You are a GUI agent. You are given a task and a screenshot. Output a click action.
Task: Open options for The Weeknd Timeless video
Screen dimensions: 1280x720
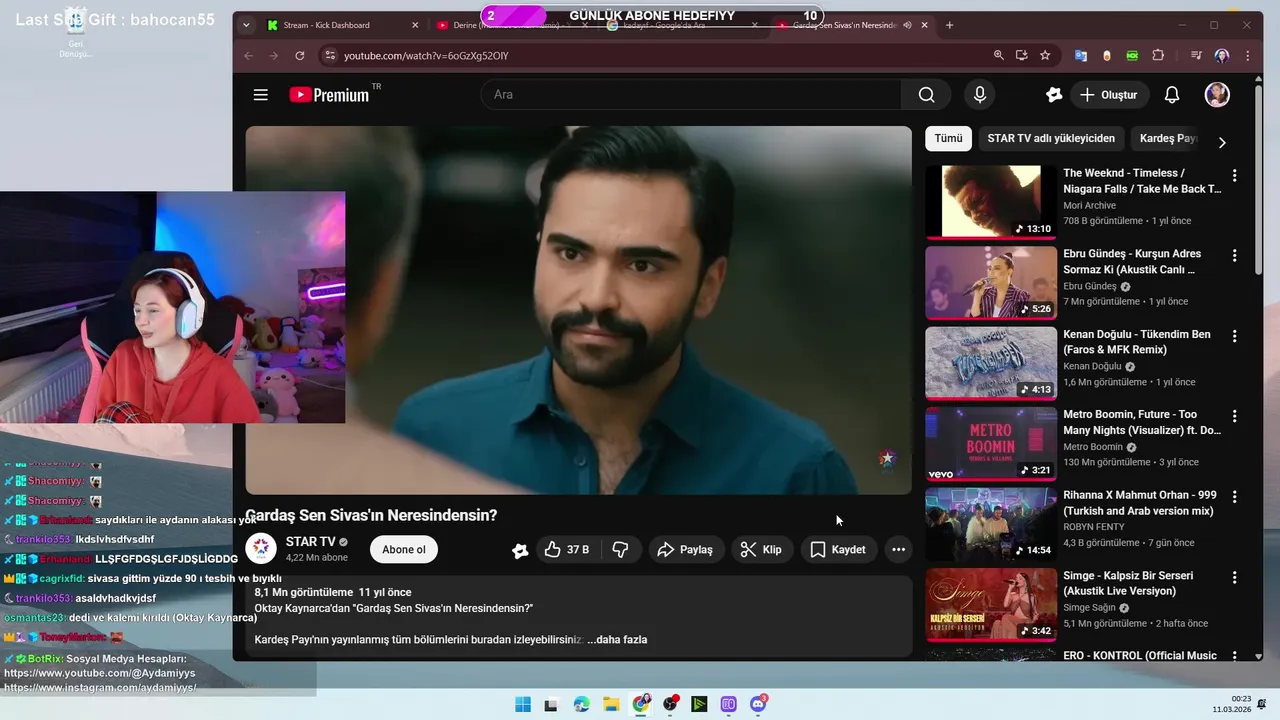point(1234,175)
